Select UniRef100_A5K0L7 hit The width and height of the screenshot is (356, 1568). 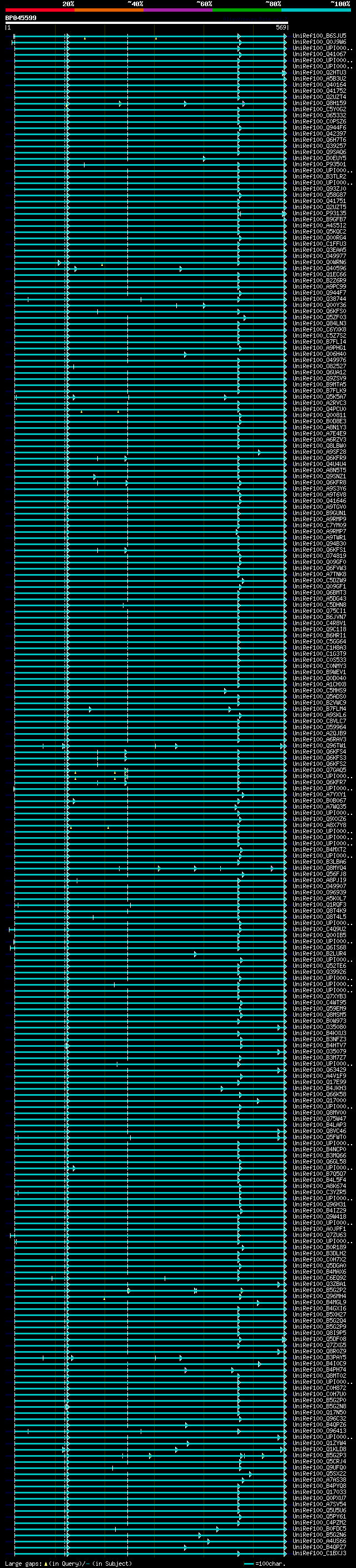tap(319, 898)
